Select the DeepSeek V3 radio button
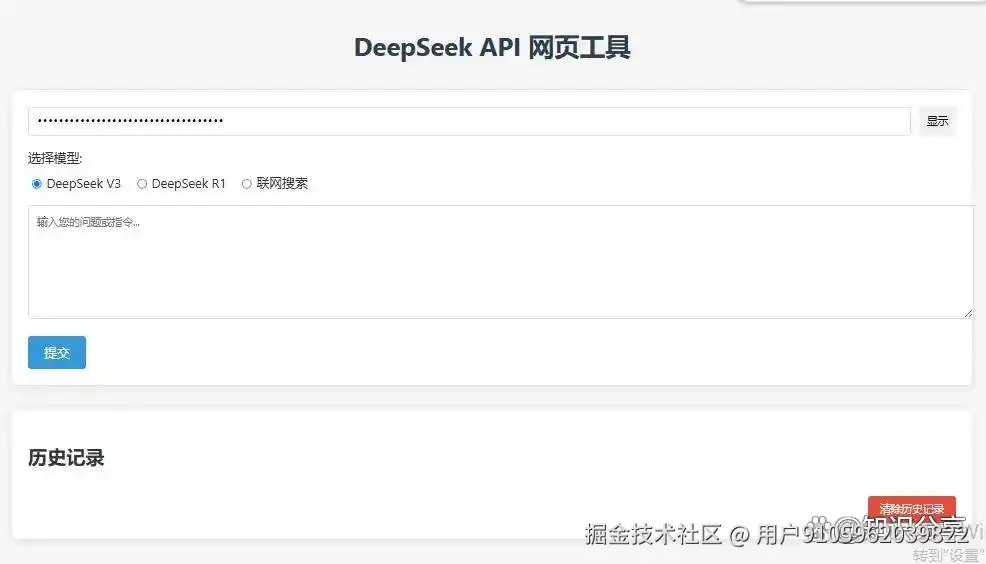 (x=36, y=184)
